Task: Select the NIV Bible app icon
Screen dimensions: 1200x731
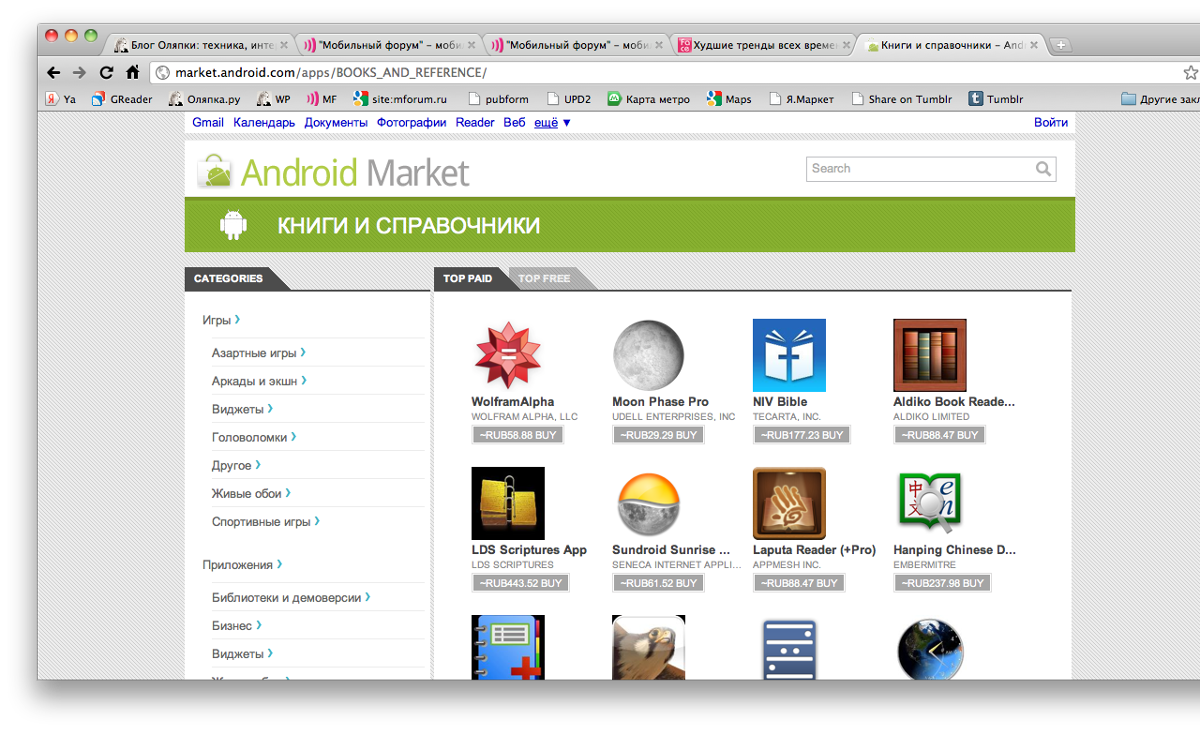Action: 789,356
